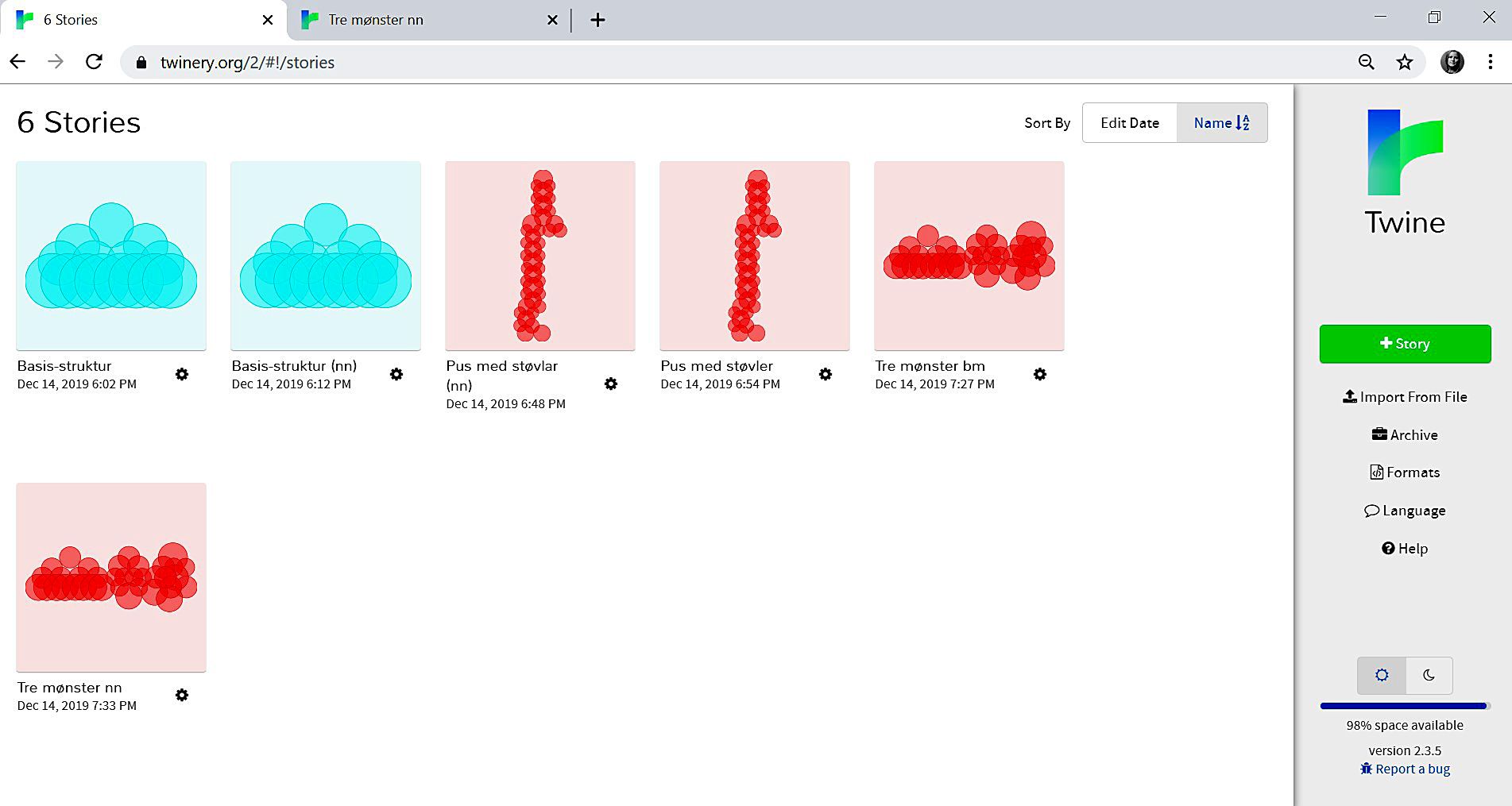This screenshot has height=806, width=1512.
Task: Bookmark this page with the star icon
Action: 1405,62
